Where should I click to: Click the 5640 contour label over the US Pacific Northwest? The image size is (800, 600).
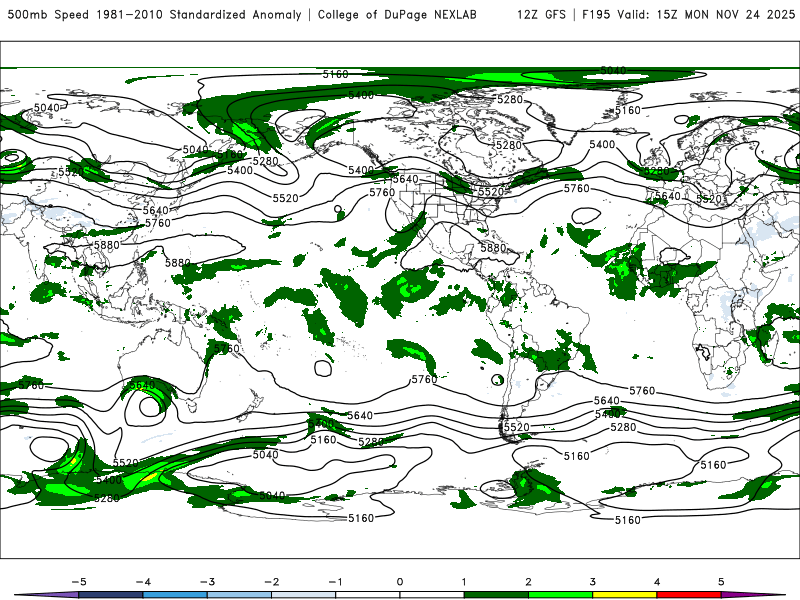[x=406, y=180]
